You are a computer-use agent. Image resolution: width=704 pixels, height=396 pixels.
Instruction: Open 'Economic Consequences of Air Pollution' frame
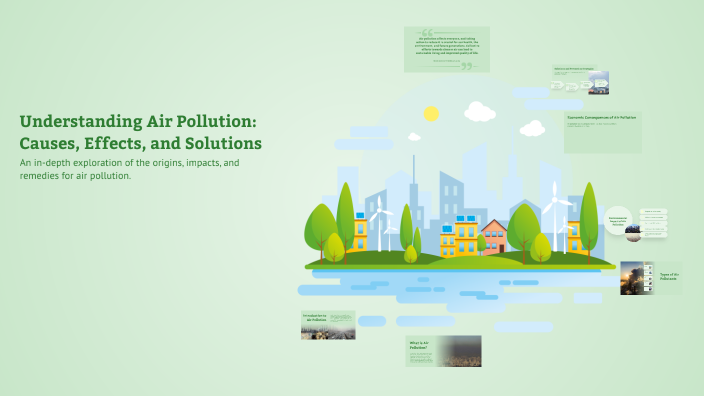coord(603,132)
